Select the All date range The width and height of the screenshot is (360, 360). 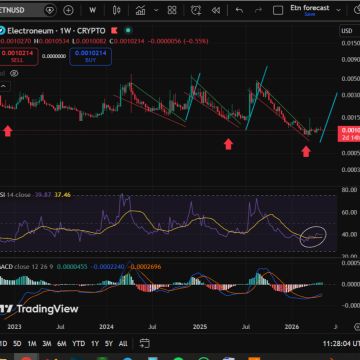(123, 343)
